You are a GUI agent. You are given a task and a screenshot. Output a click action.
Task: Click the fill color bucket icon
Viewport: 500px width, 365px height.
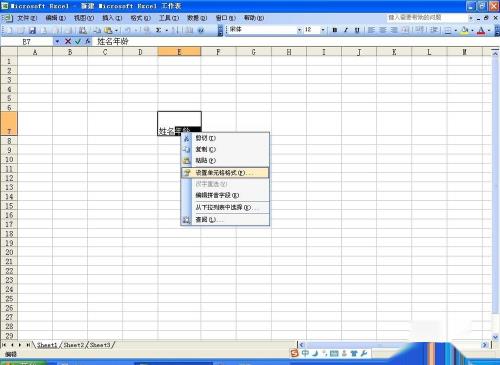coord(464,30)
